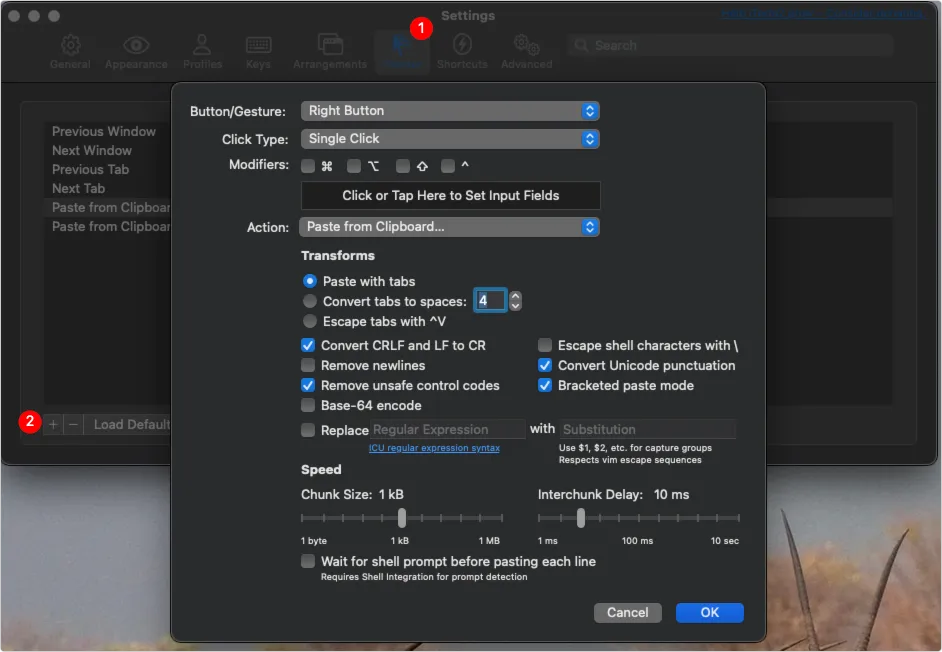Disable Bracketed paste mode checkbox
942x652 pixels.
(x=545, y=385)
